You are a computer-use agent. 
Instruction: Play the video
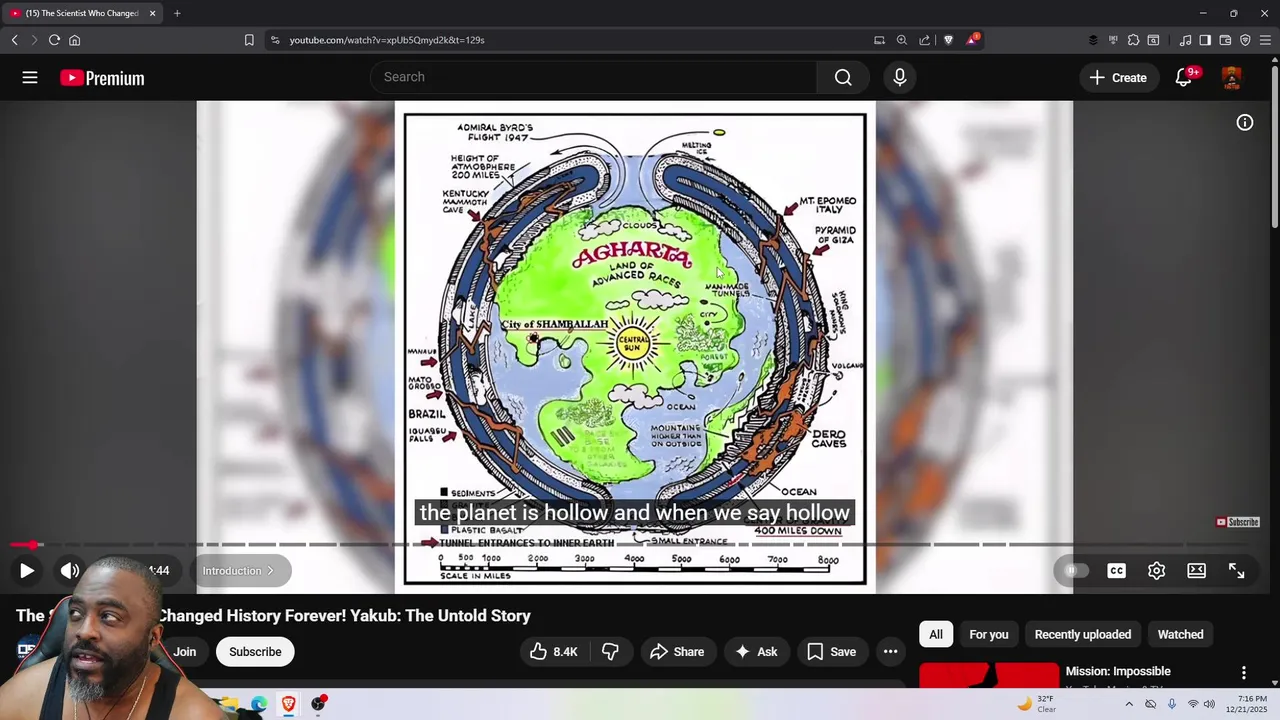tap(27, 570)
